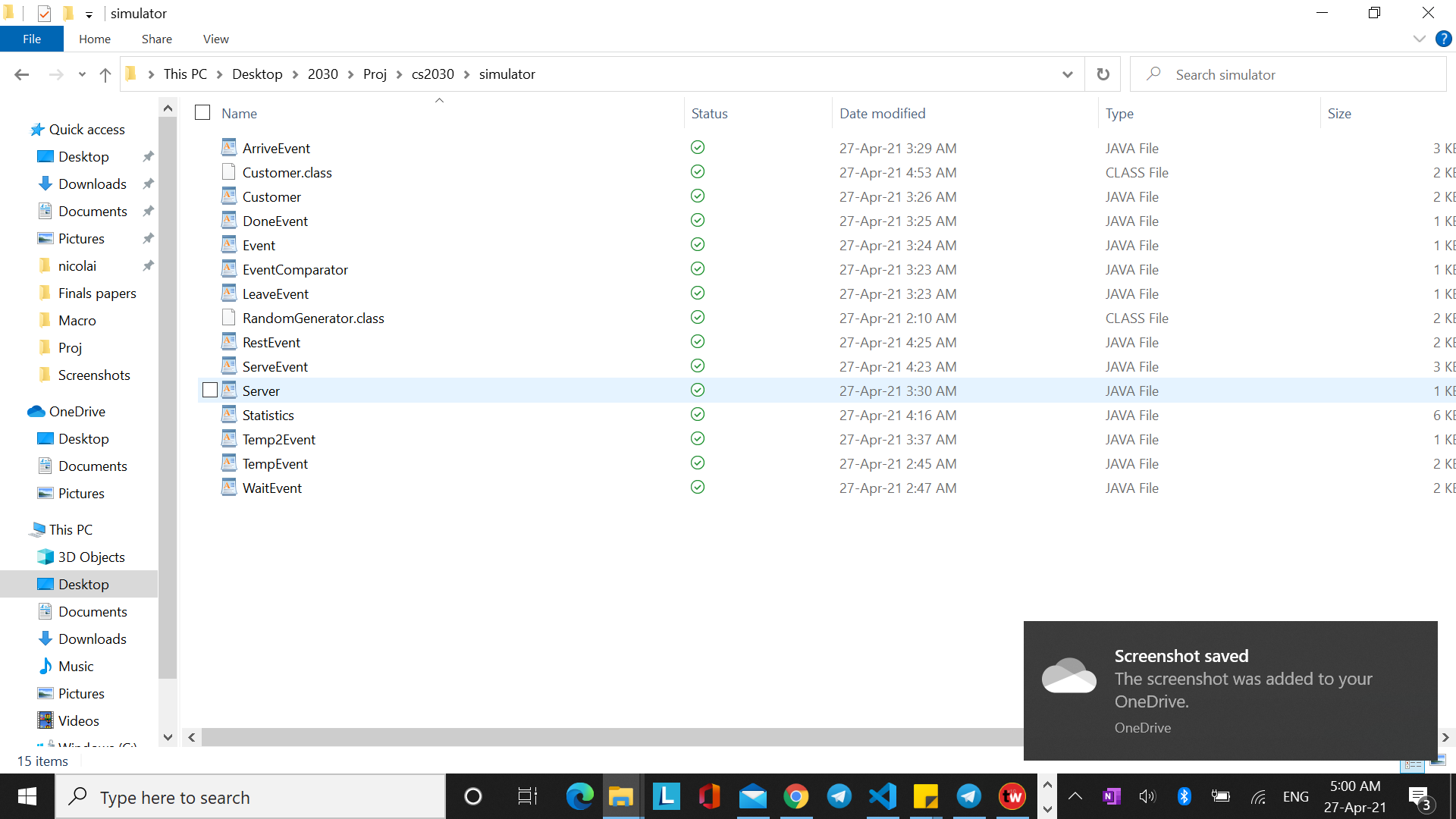Viewport: 1456px width, 819px height.
Task: Click the Customer.class file icon
Action: coord(229,172)
